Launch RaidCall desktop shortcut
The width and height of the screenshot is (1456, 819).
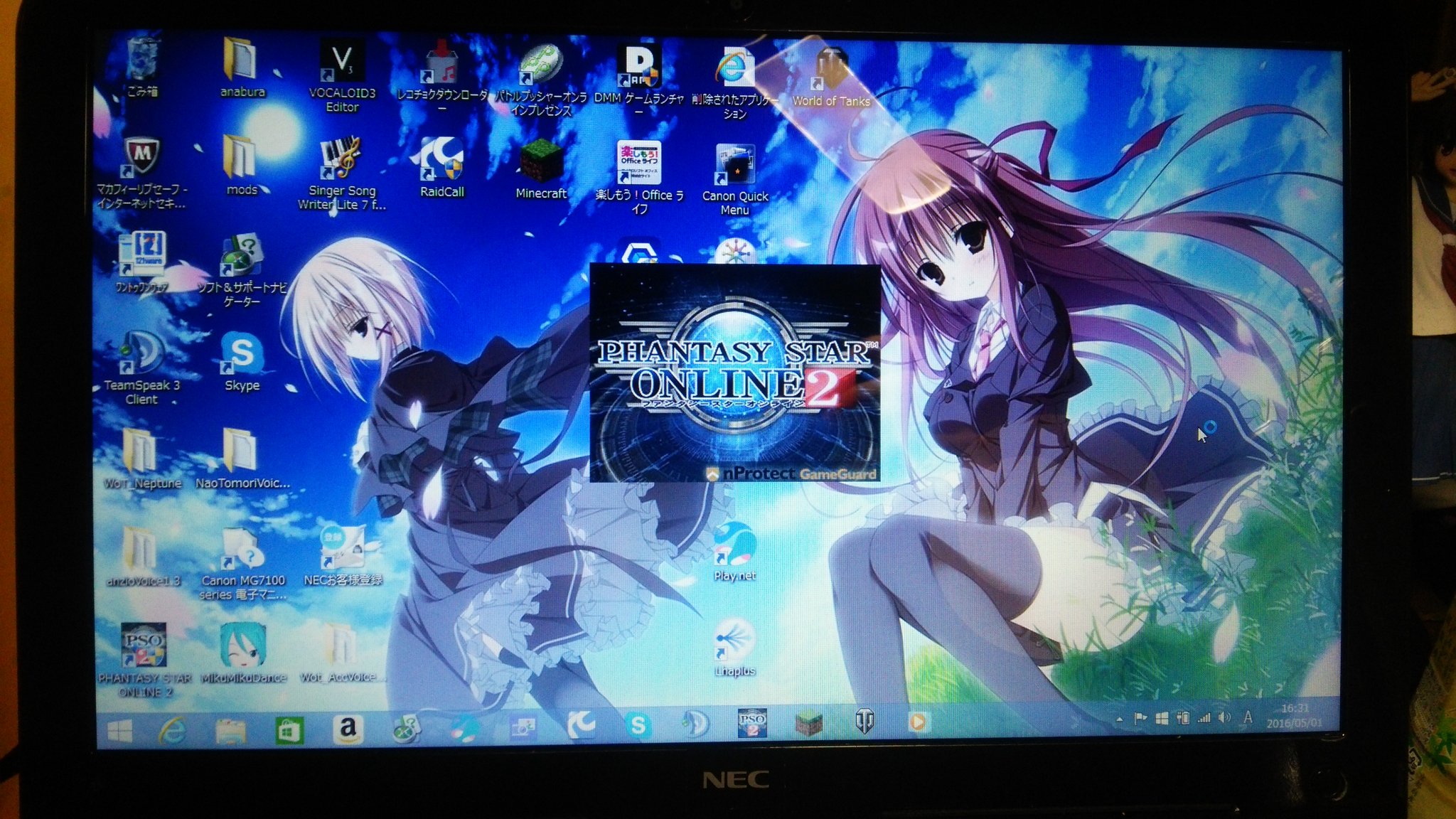(x=441, y=168)
